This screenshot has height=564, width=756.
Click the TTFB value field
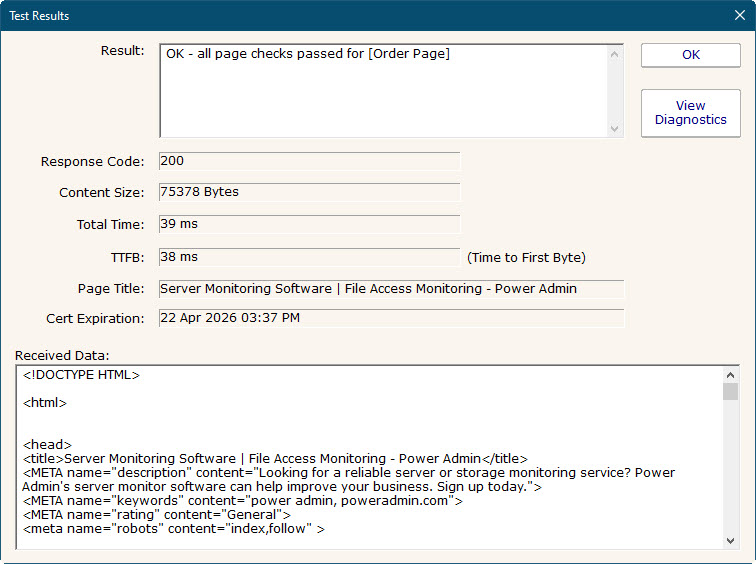(309, 257)
